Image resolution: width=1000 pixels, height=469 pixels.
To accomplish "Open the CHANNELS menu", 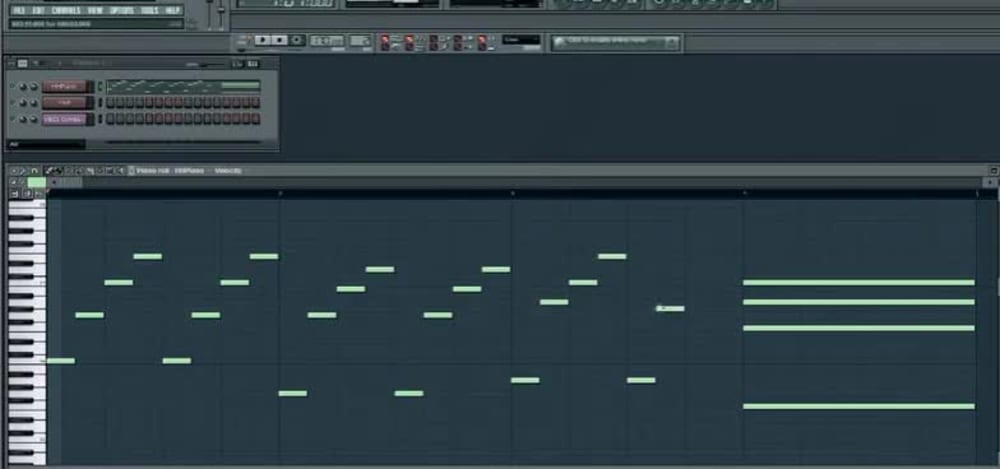I will (66, 10).
